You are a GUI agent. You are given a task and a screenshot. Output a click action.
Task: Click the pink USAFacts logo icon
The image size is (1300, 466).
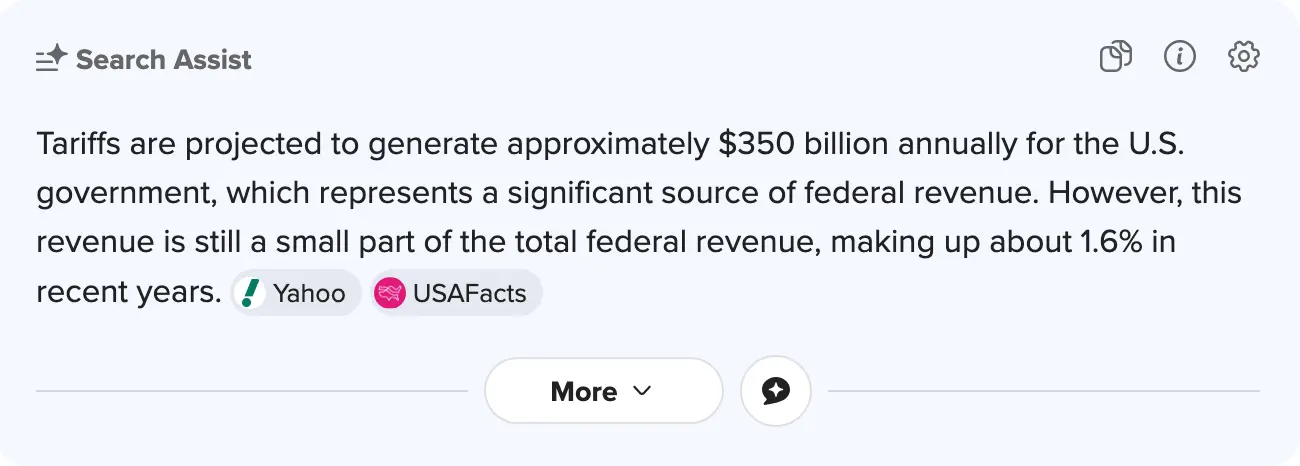point(389,293)
